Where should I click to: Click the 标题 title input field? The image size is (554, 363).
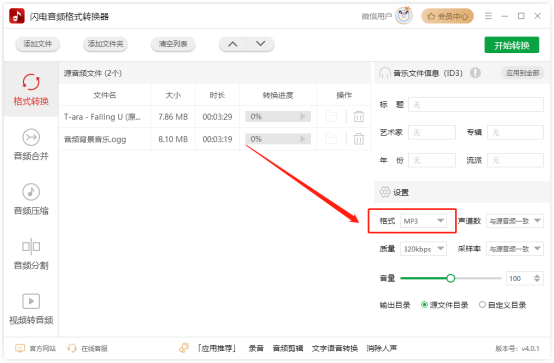(x=476, y=105)
